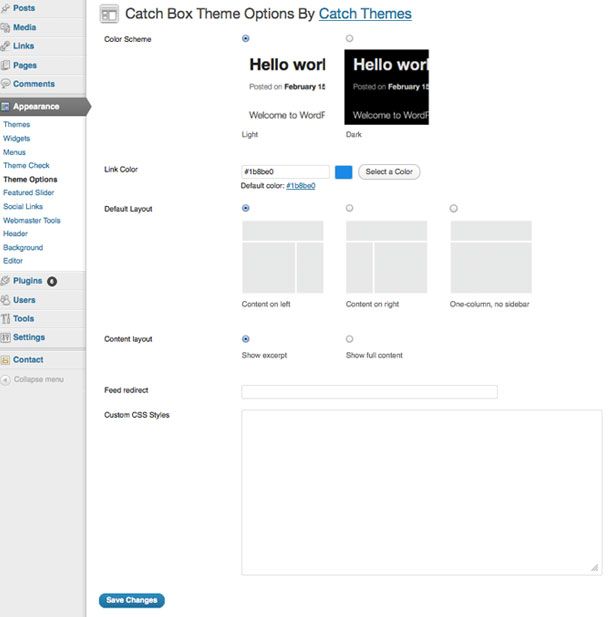The height and width of the screenshot is (617, 608).
Task: Choose One-column no sidebar radio
Action: tap(454, 208)
